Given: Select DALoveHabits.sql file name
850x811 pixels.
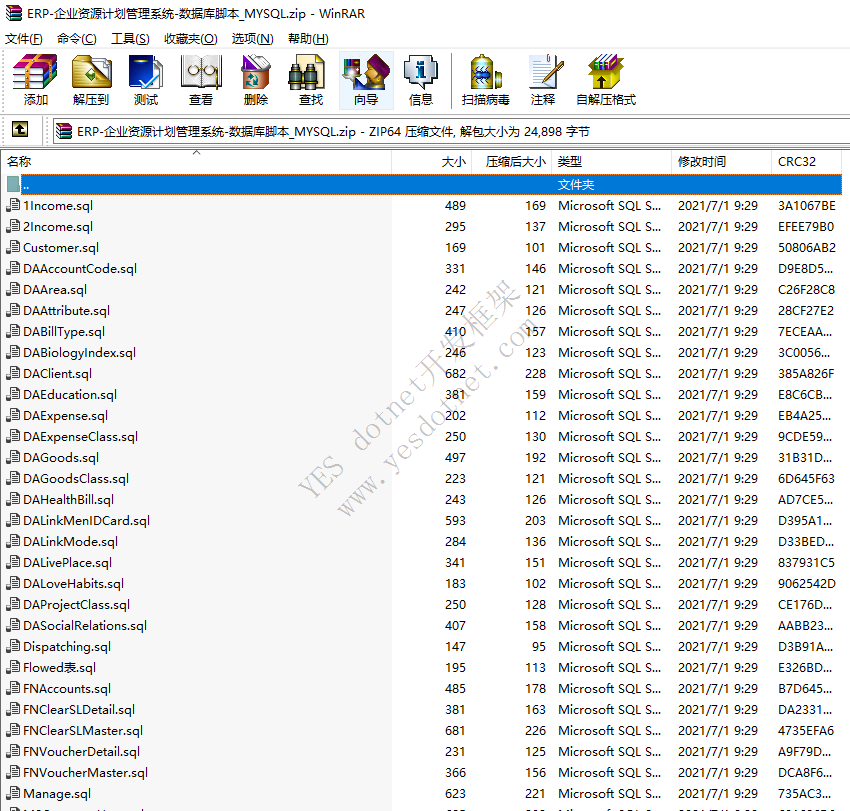Looking at the screenshot, I should pos(73,584).
